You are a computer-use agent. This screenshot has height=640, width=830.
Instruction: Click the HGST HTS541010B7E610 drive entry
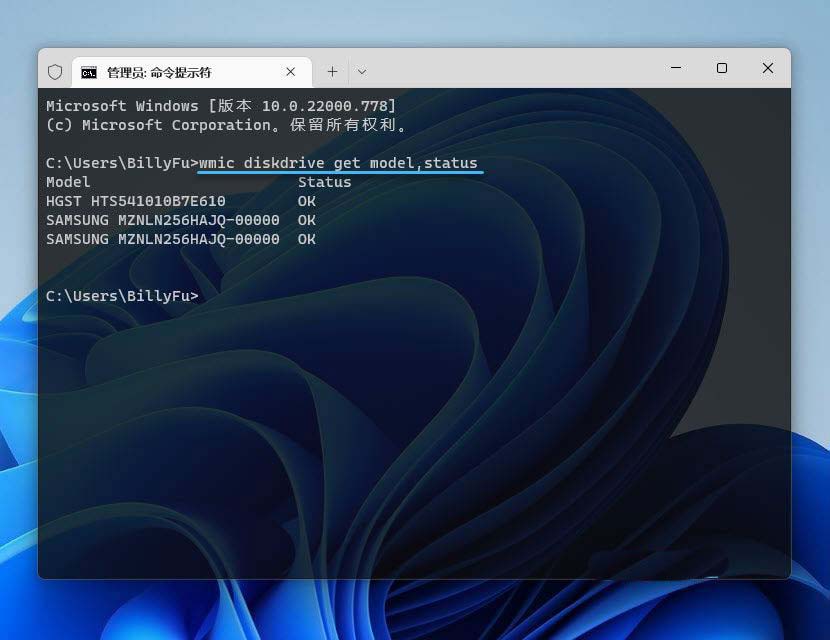(x=135, y=201)
